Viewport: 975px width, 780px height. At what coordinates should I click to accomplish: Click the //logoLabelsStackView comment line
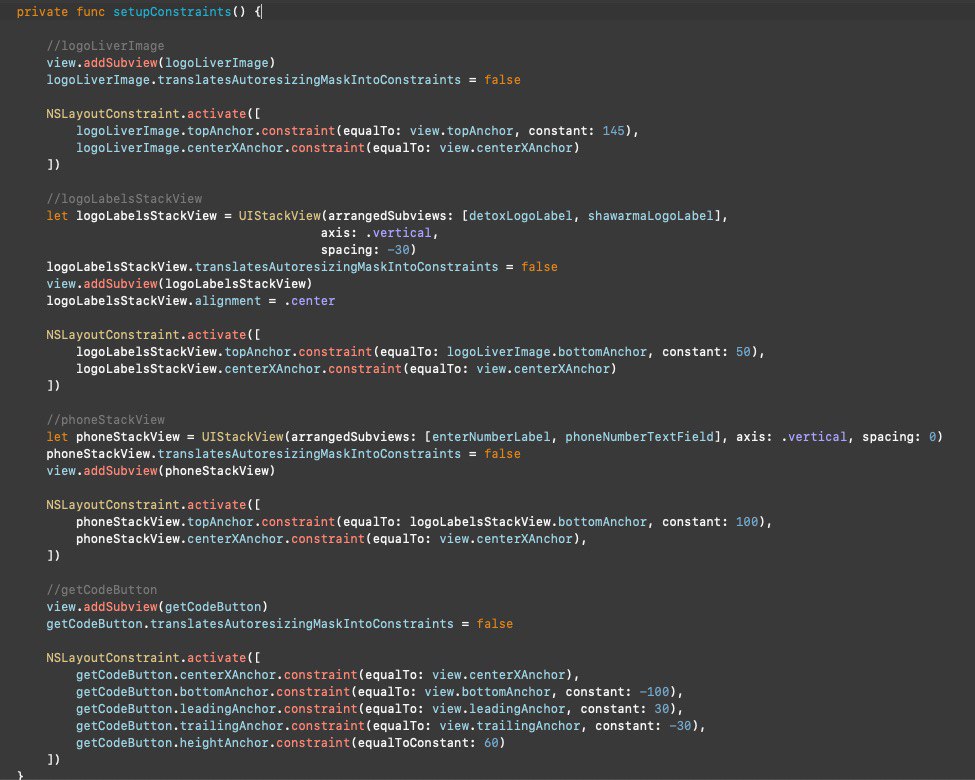[124, 198]
